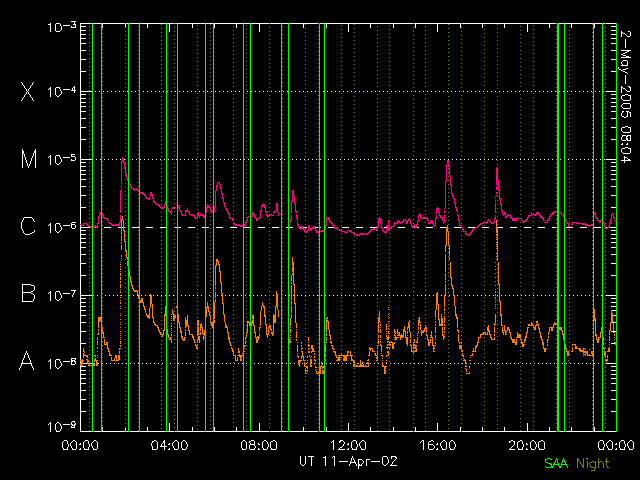Click the UT 11-Apr-02 axis title
Viewport: 640px width, 480px height.
point(348,462)
